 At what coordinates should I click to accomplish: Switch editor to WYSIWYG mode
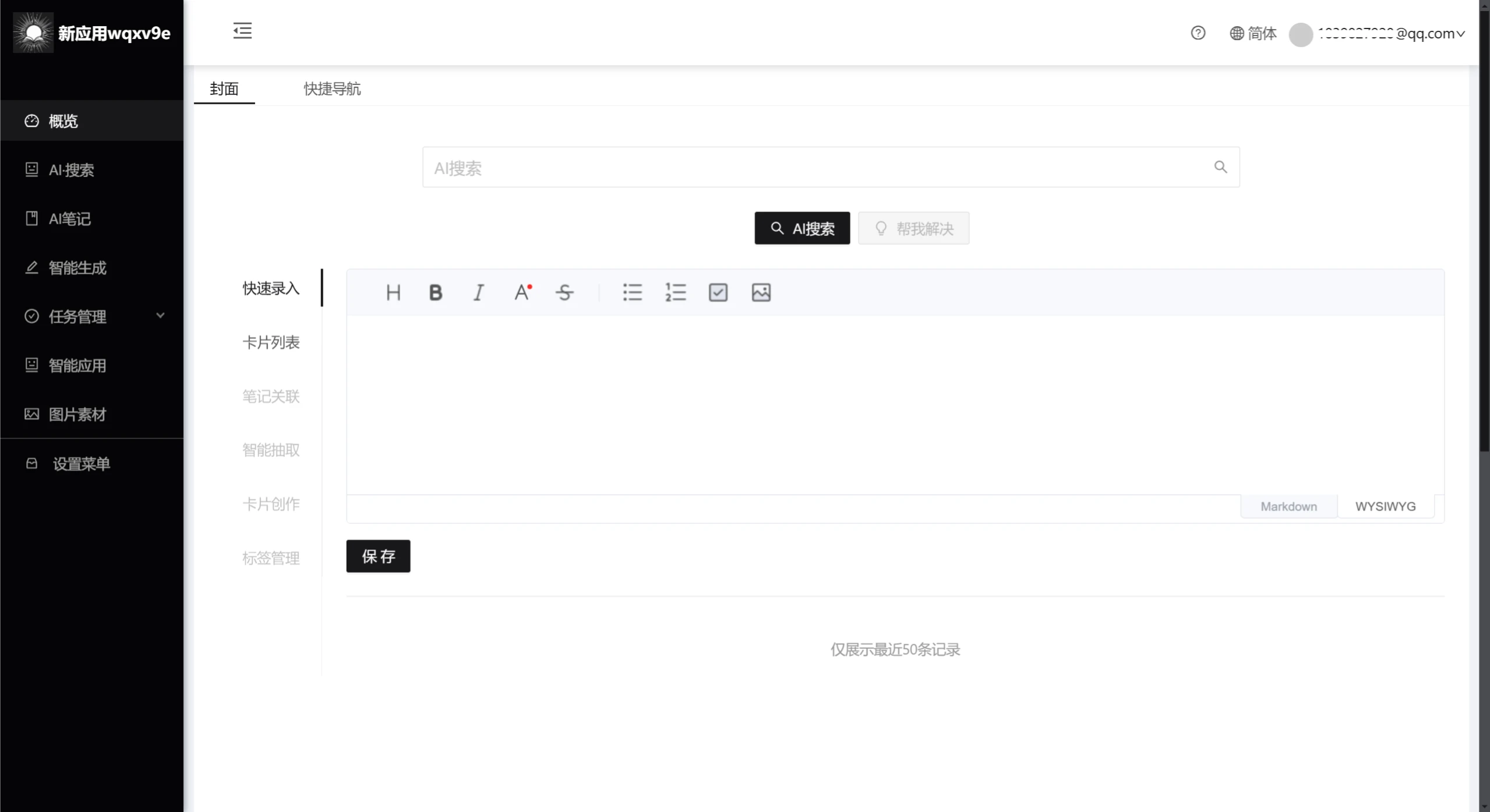(1385, 506)
